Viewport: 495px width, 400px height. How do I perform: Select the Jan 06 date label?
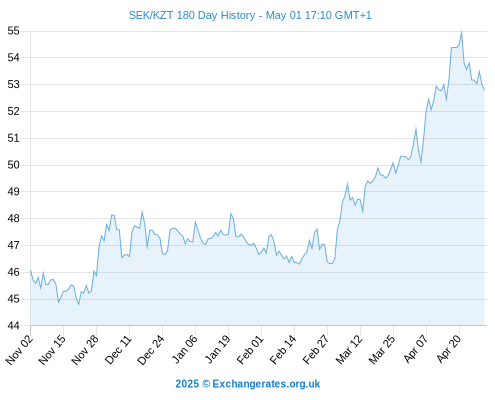click(185, 349)
